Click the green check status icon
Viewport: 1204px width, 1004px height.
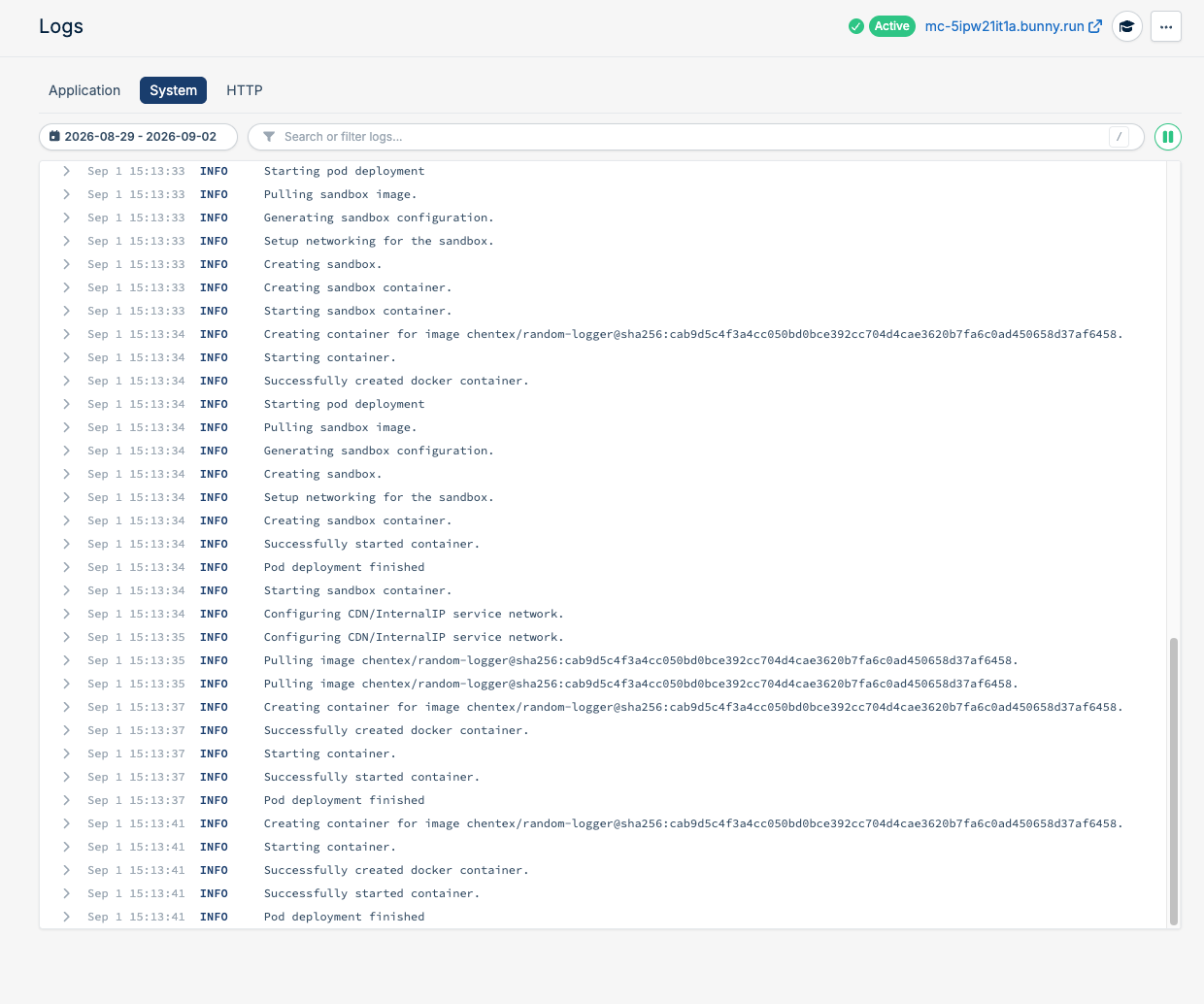pos(855,26)
